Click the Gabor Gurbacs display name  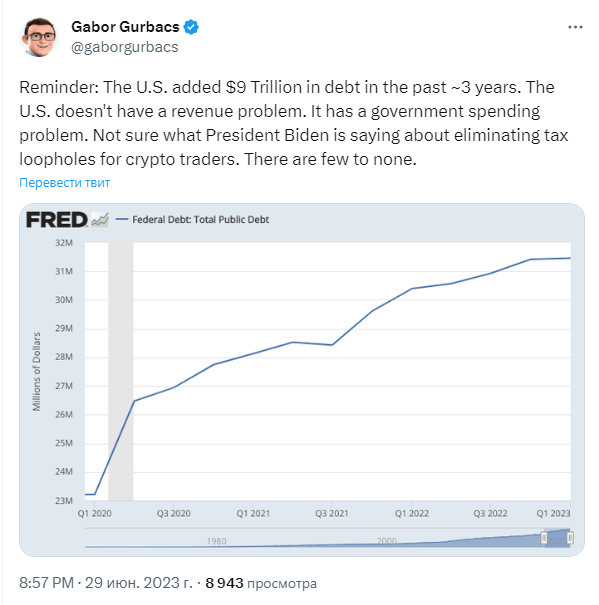pos(125,27)
